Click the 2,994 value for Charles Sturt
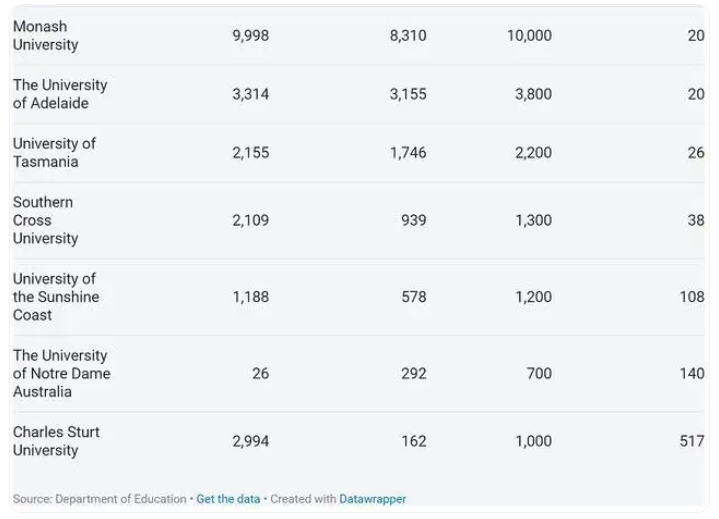 (250, 441)
